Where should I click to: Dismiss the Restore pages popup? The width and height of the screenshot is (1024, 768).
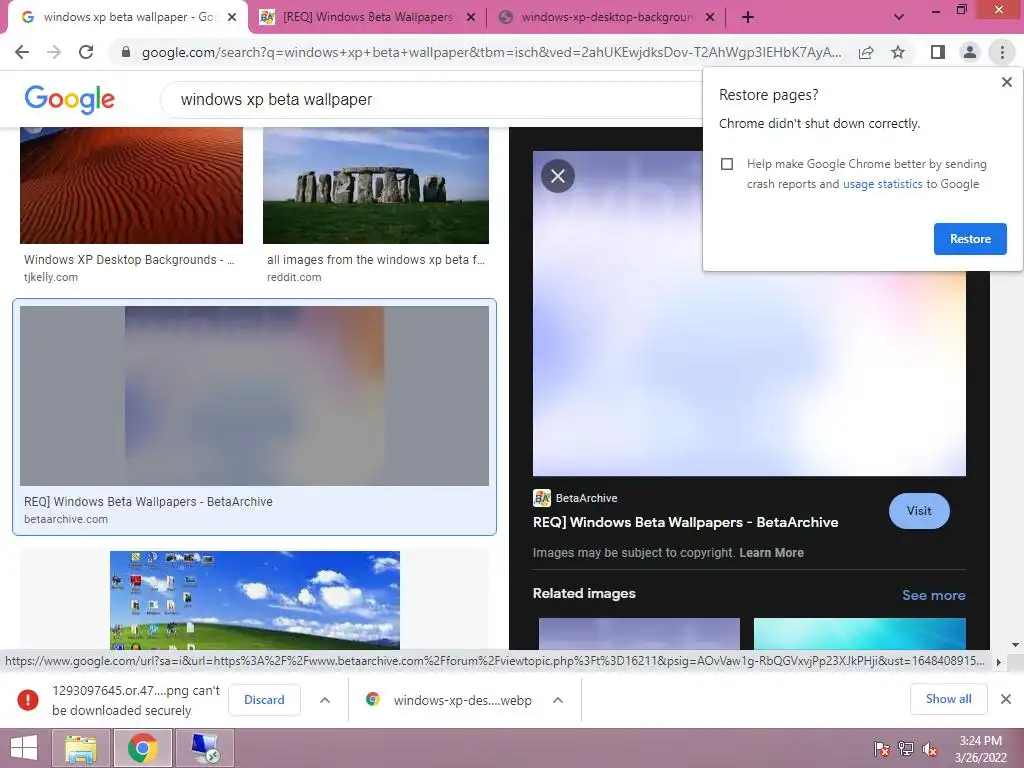pos(1006,82)
